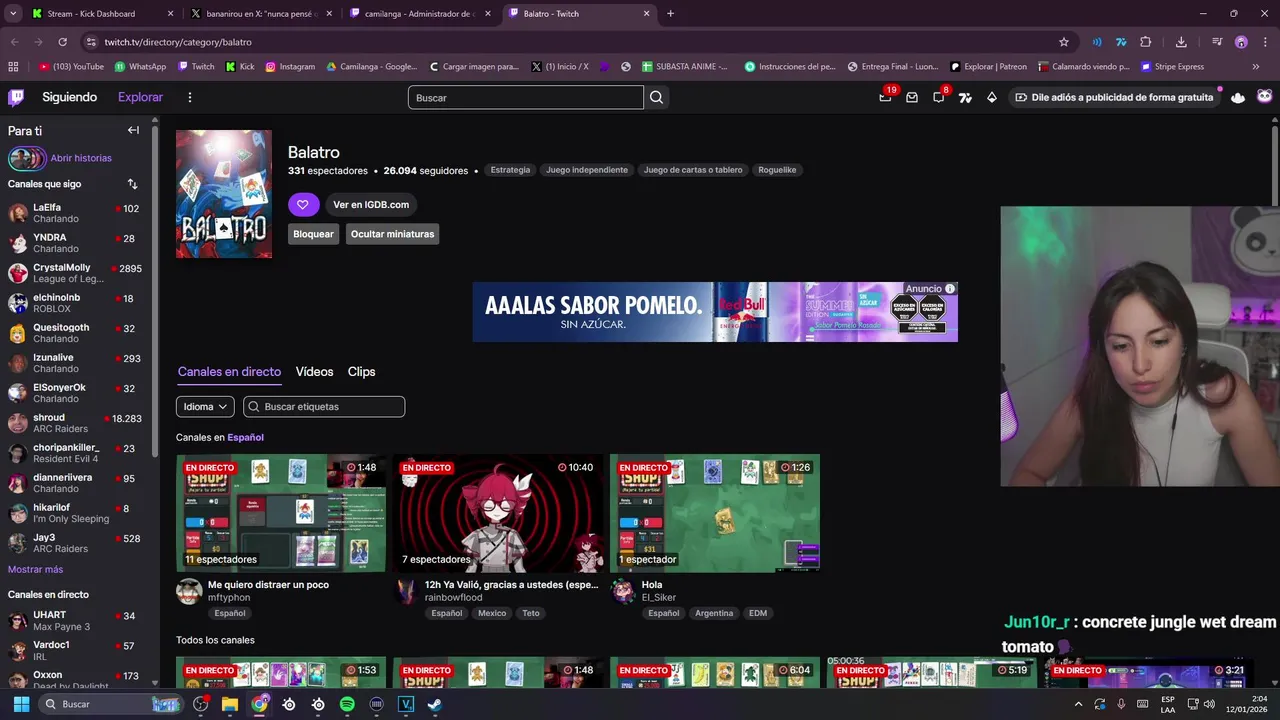Open the Twitch mail envelope icon

pos(912,97)
